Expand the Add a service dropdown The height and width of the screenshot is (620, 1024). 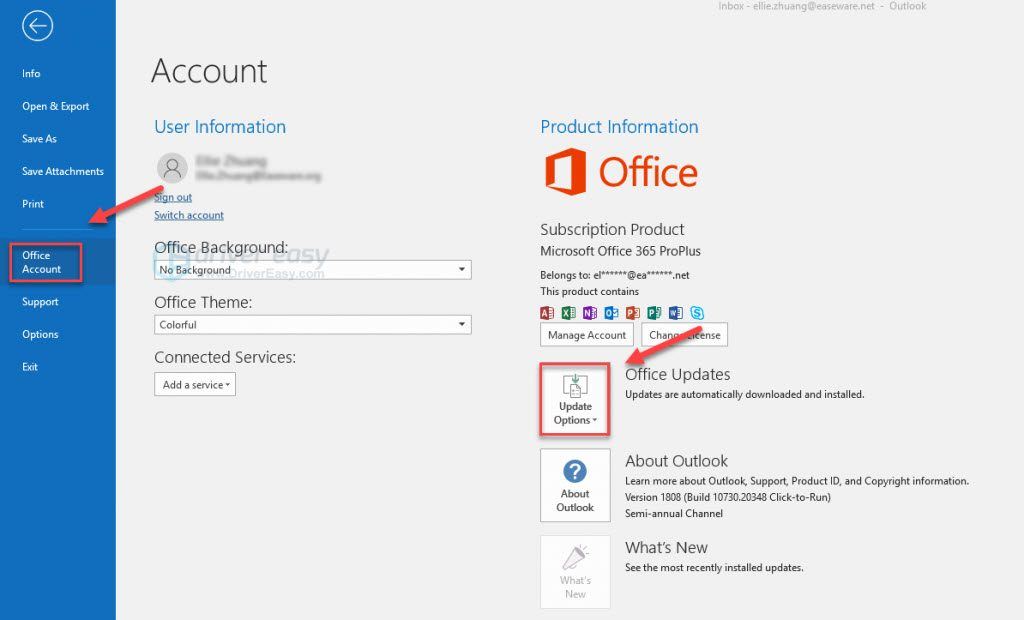tap(195, 385)
